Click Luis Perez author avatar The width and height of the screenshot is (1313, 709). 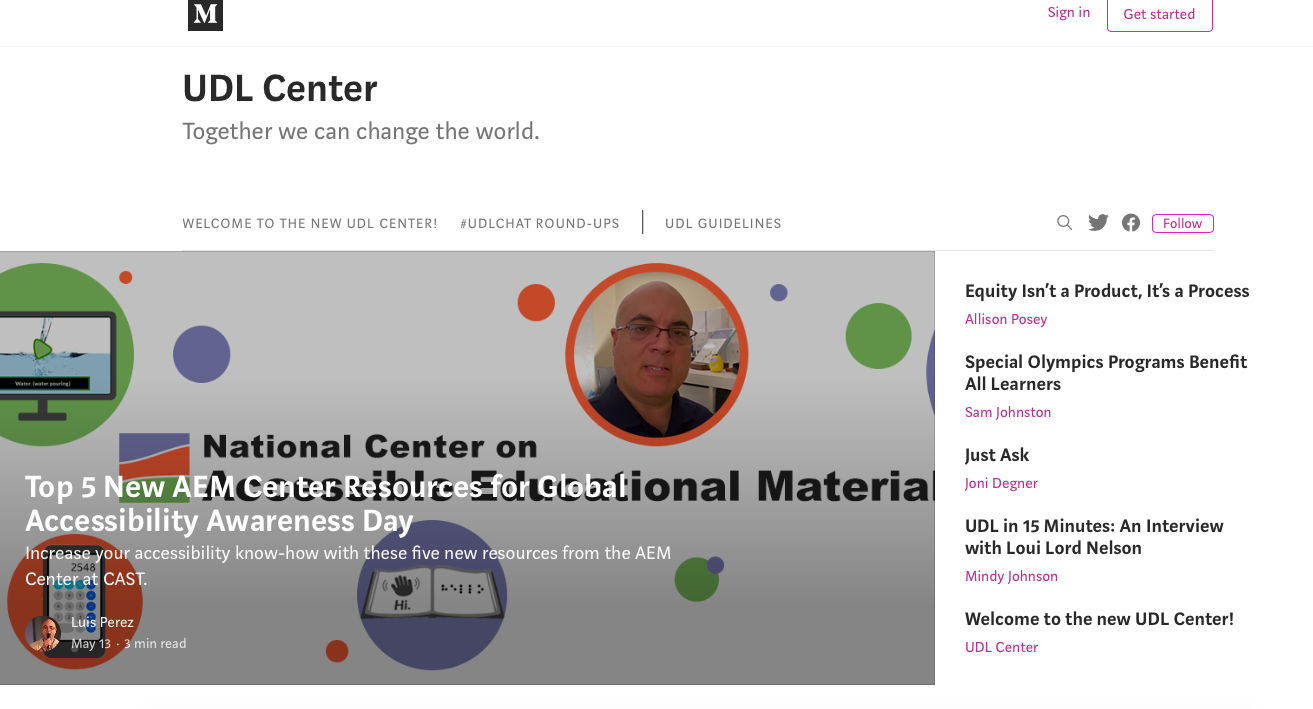[x=43, y=633]
